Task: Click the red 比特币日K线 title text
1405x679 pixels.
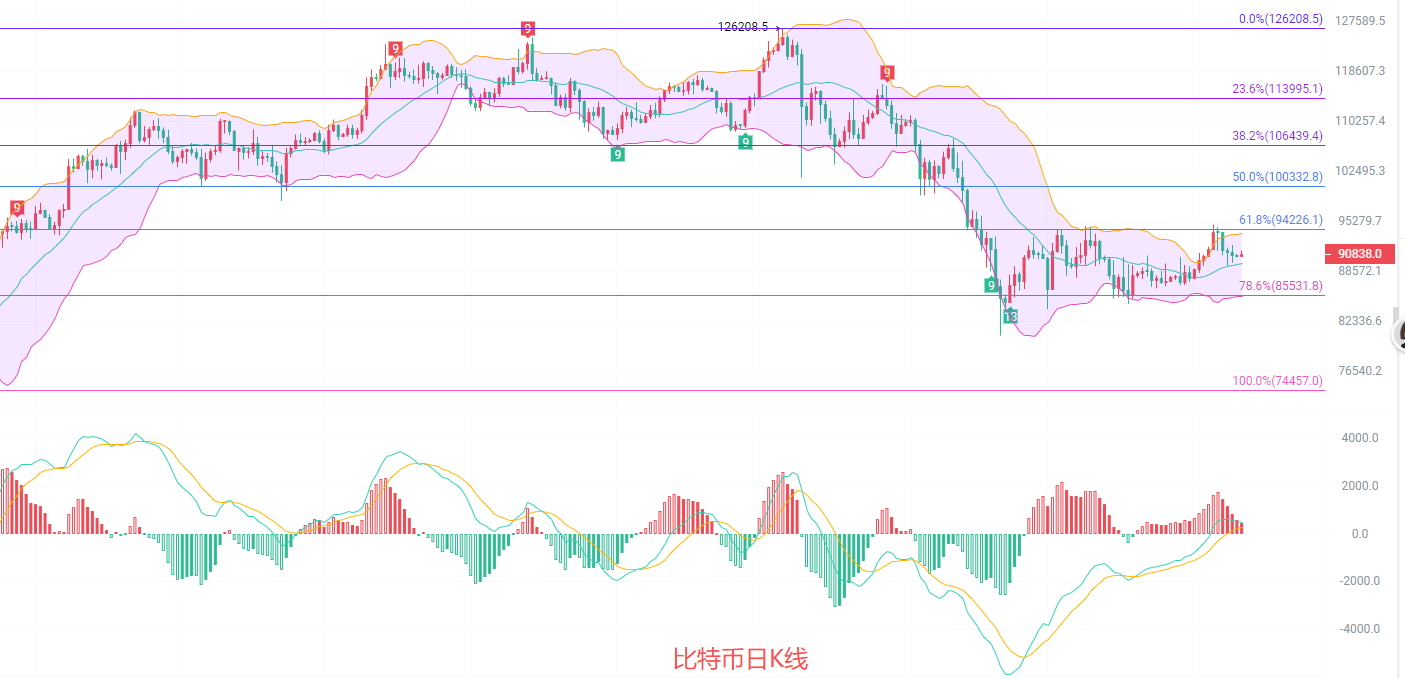Action: click(740, 659)
